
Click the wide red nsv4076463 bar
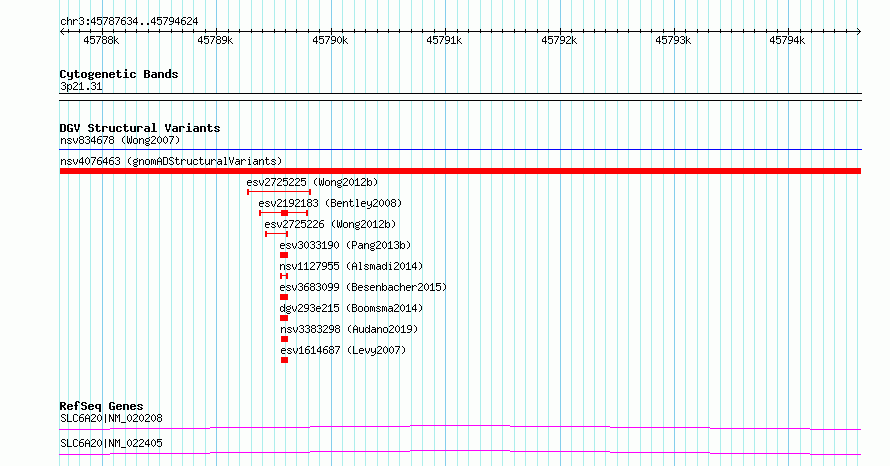pos(460,171)
